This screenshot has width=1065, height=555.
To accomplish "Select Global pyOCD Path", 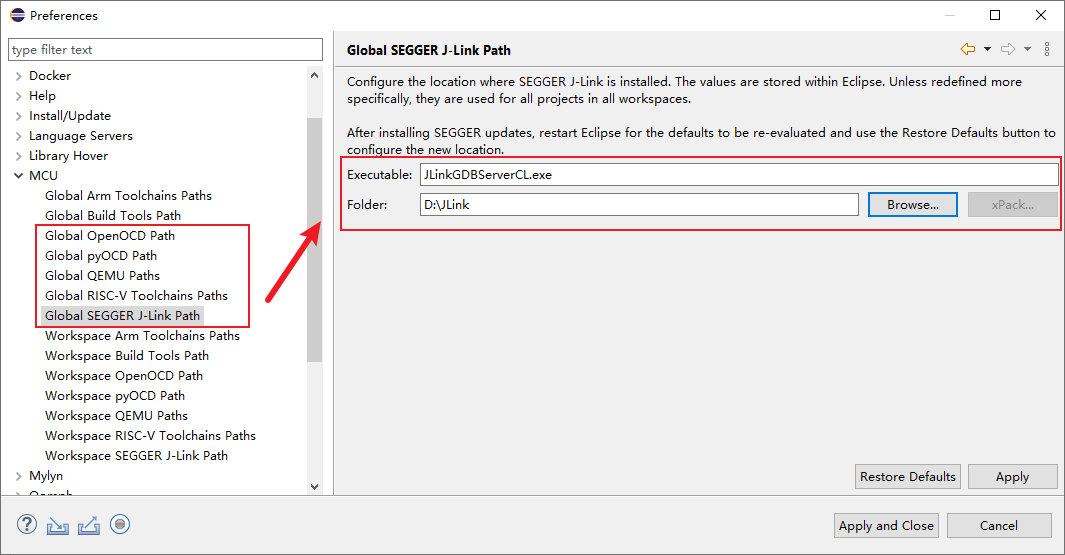I will pos(101,255).
